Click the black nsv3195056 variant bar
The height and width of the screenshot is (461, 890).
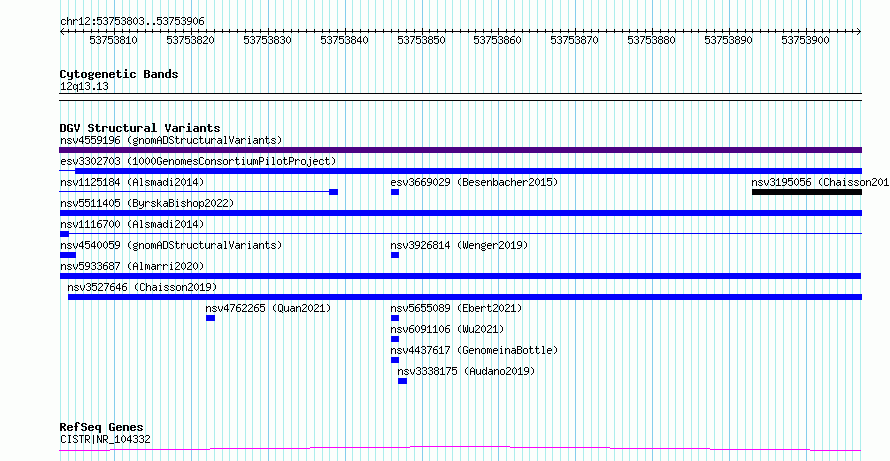tap(807, 192)
